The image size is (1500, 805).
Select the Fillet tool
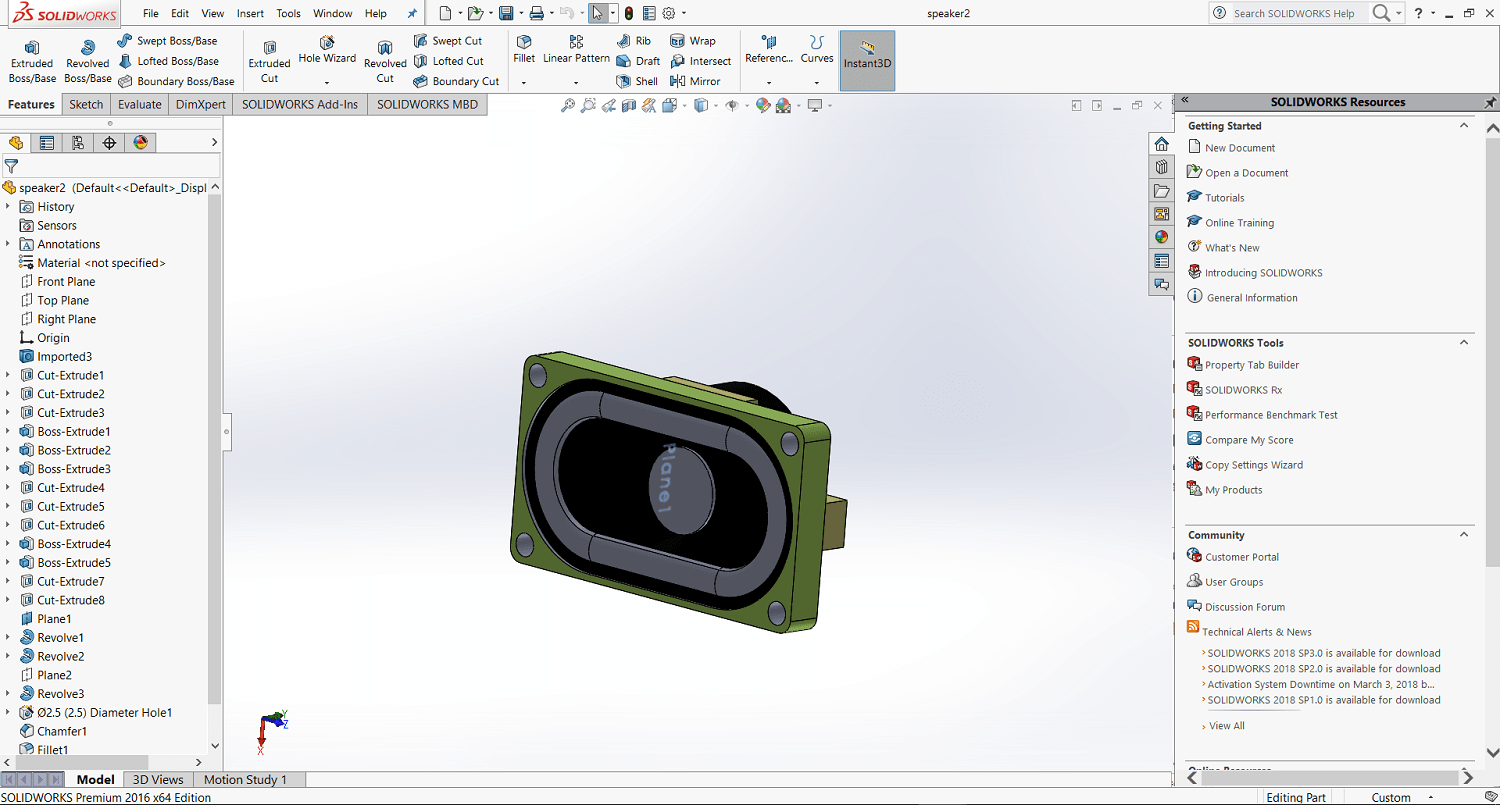pyautogui.click(x=524, y=50)
